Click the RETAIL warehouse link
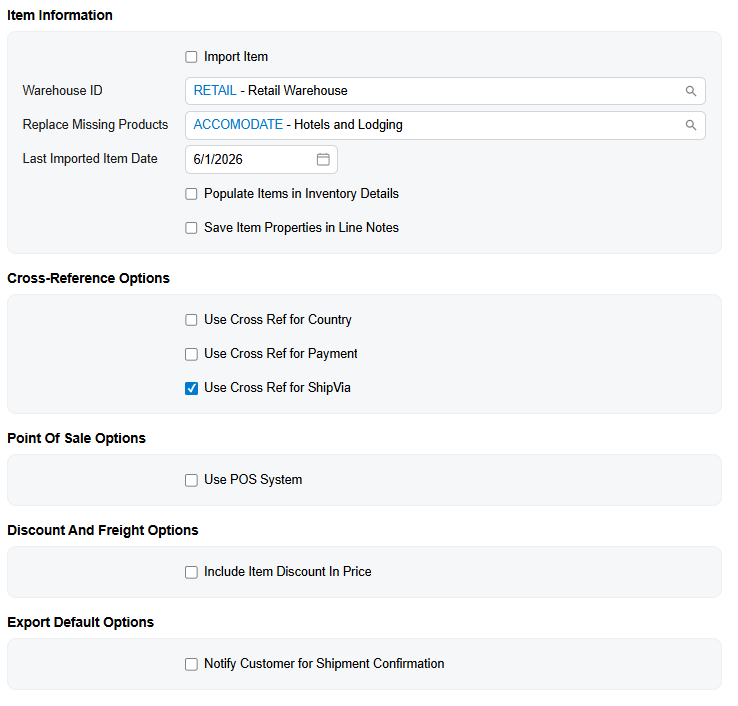 [x=215, y=90]
